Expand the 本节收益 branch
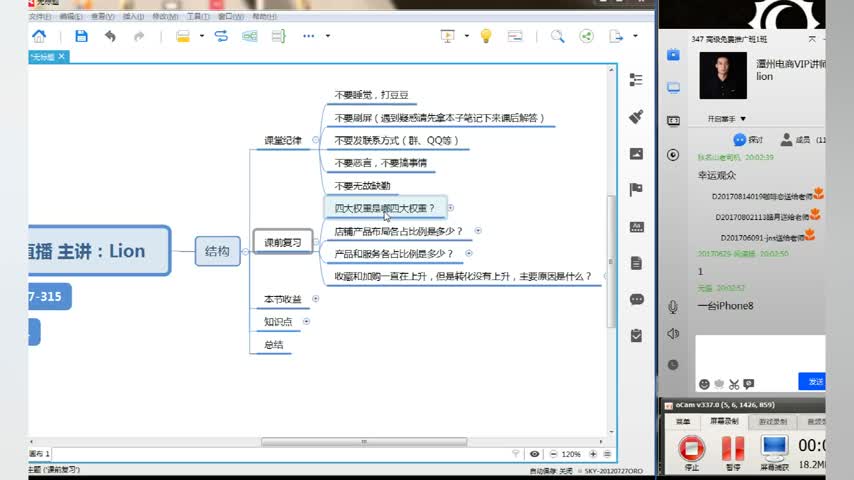The height and width of the screenshot is (480, 854). click(315, 299)
